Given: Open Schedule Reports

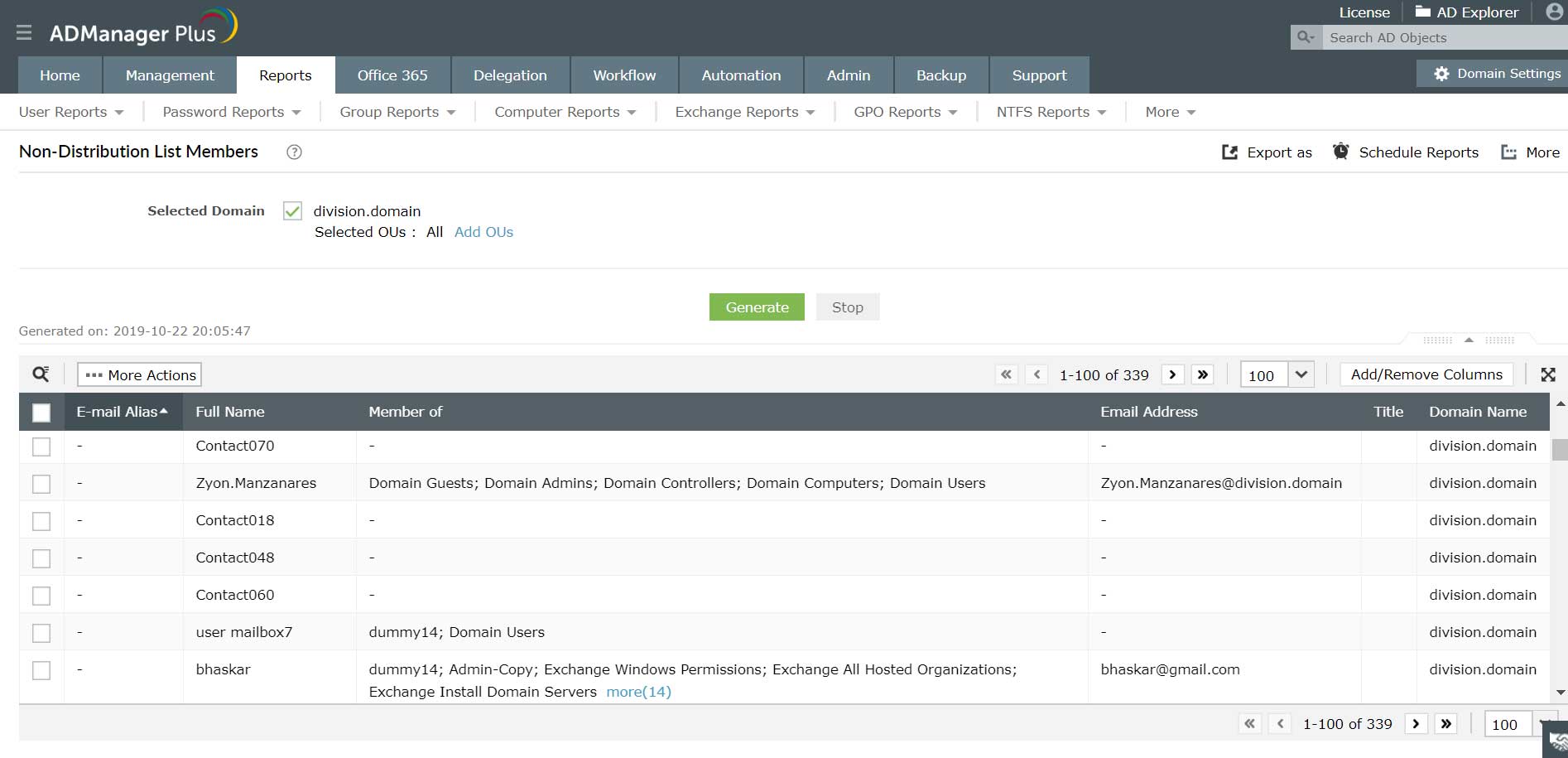Looking at the screenshot, I should tap(1406, 152).
